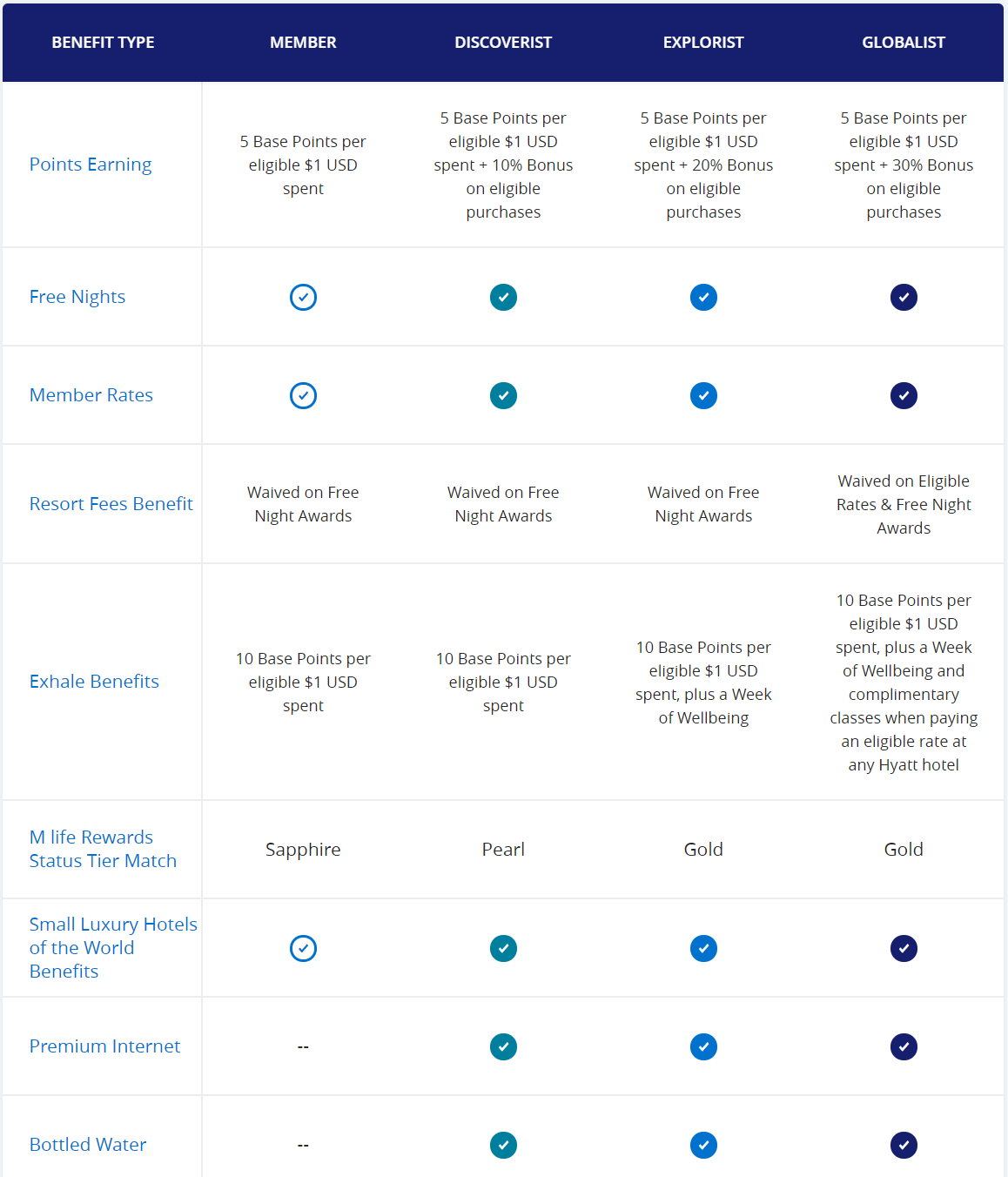The image size is (1008, 1177).
Task: Click the Free Nights checkmark under Member
Action: click(303, 297)
